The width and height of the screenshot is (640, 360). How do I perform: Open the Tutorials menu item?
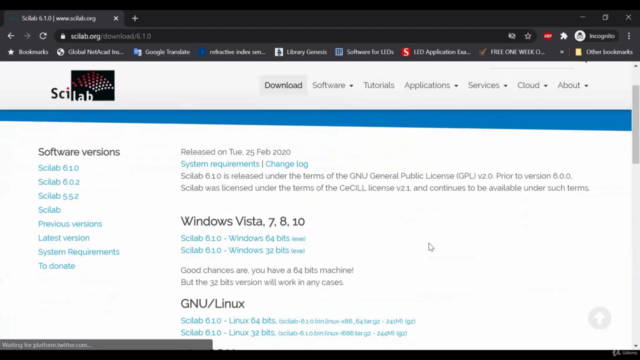379,85
